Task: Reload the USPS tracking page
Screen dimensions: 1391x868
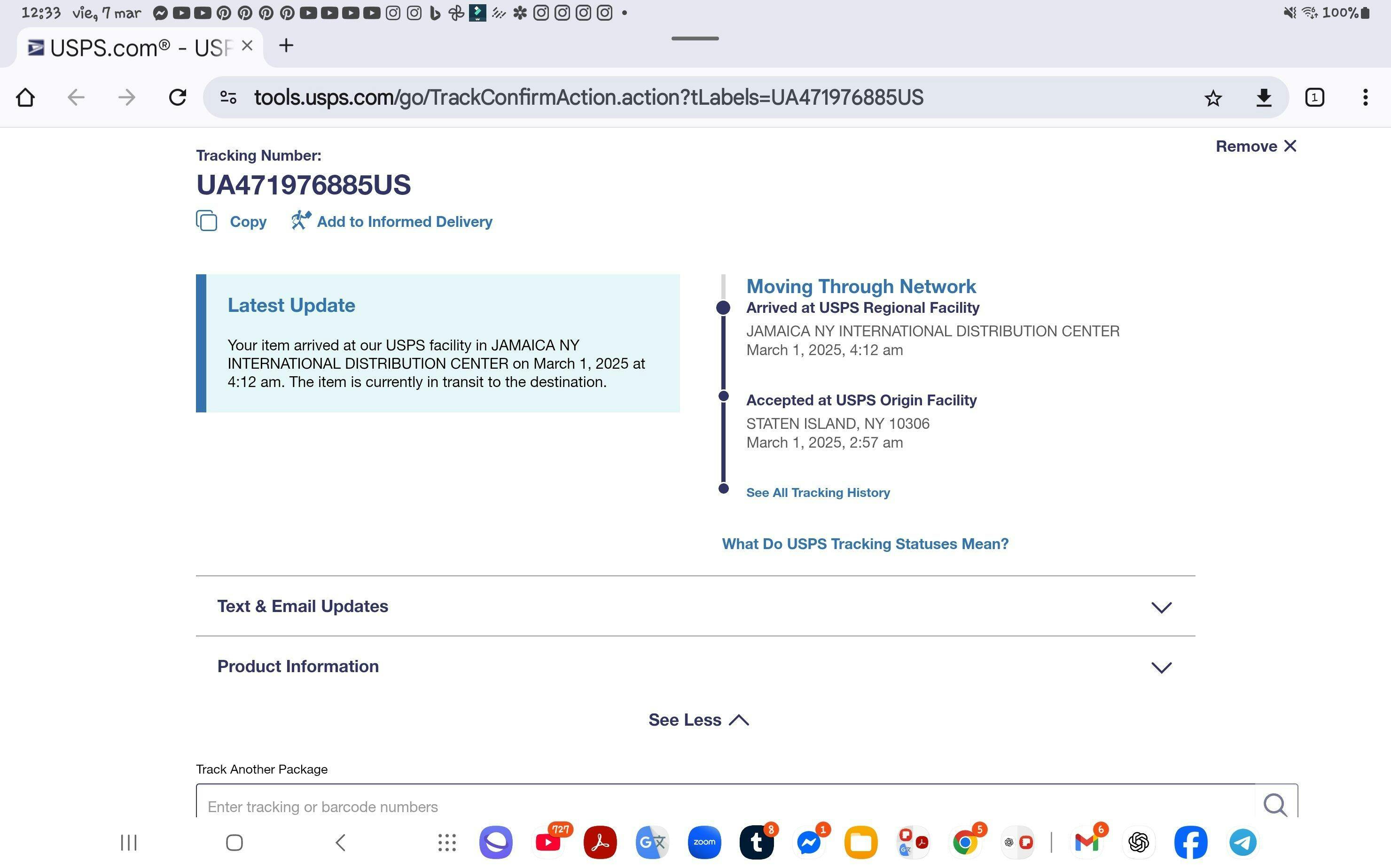Action: [178, 98]
